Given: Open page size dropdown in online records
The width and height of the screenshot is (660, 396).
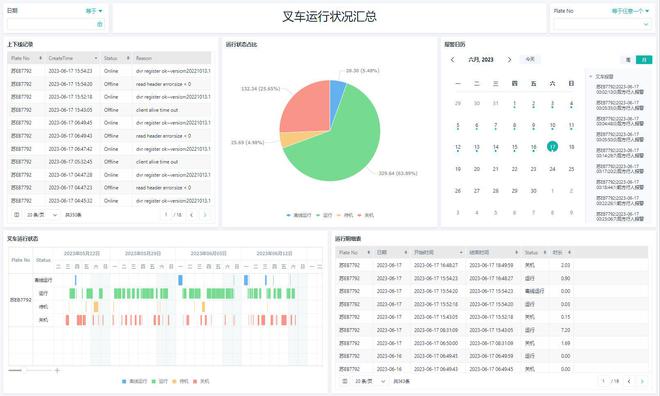Looking at the screenshot, I should tap(42, 215).
